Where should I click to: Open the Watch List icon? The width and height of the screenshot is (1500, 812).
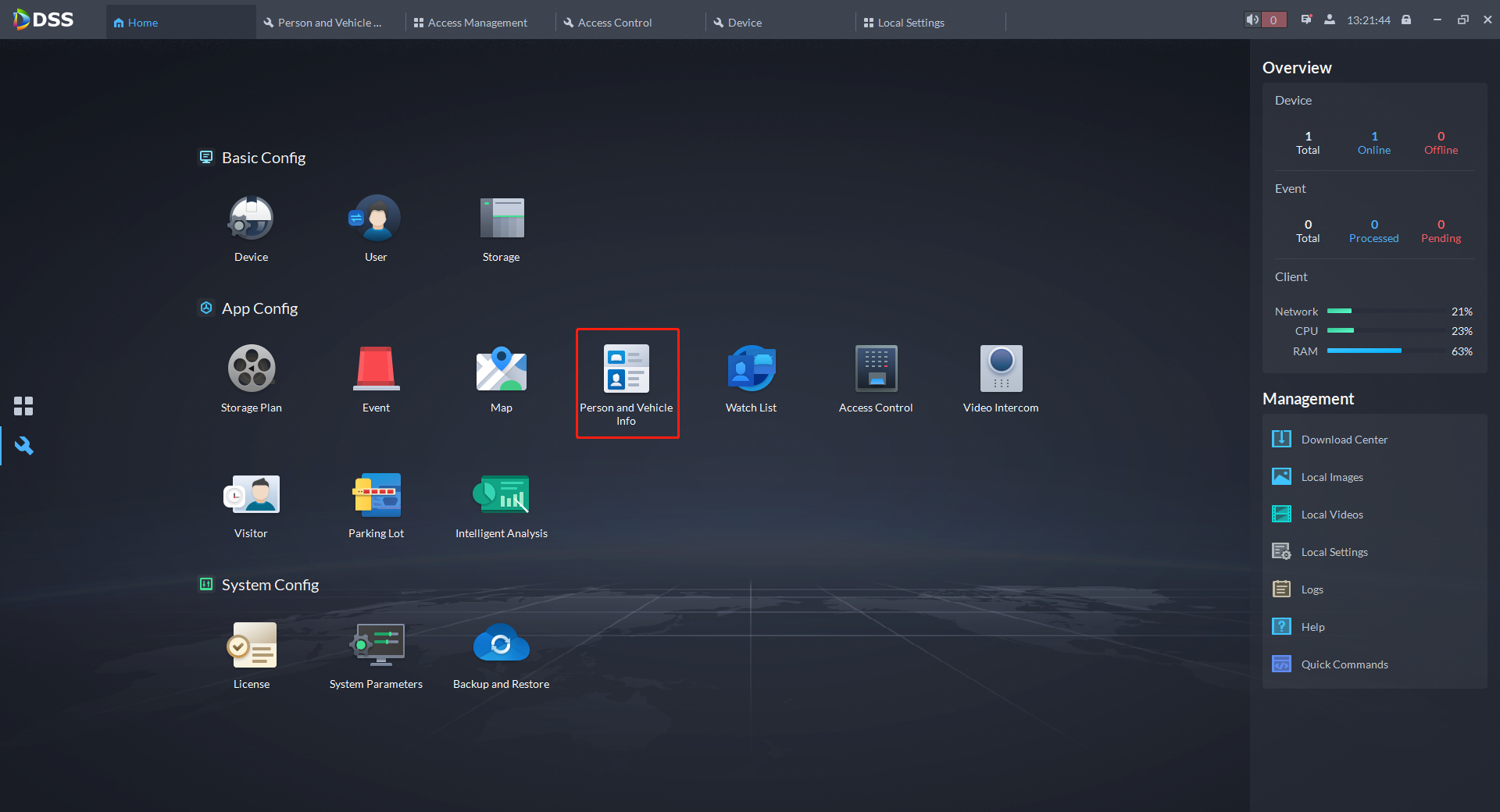pos(751,369)
